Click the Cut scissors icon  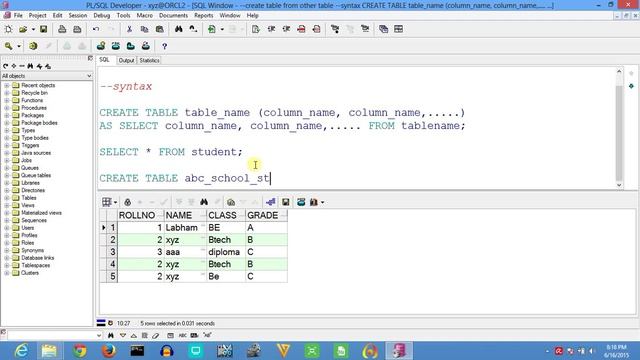coord(129,29)
